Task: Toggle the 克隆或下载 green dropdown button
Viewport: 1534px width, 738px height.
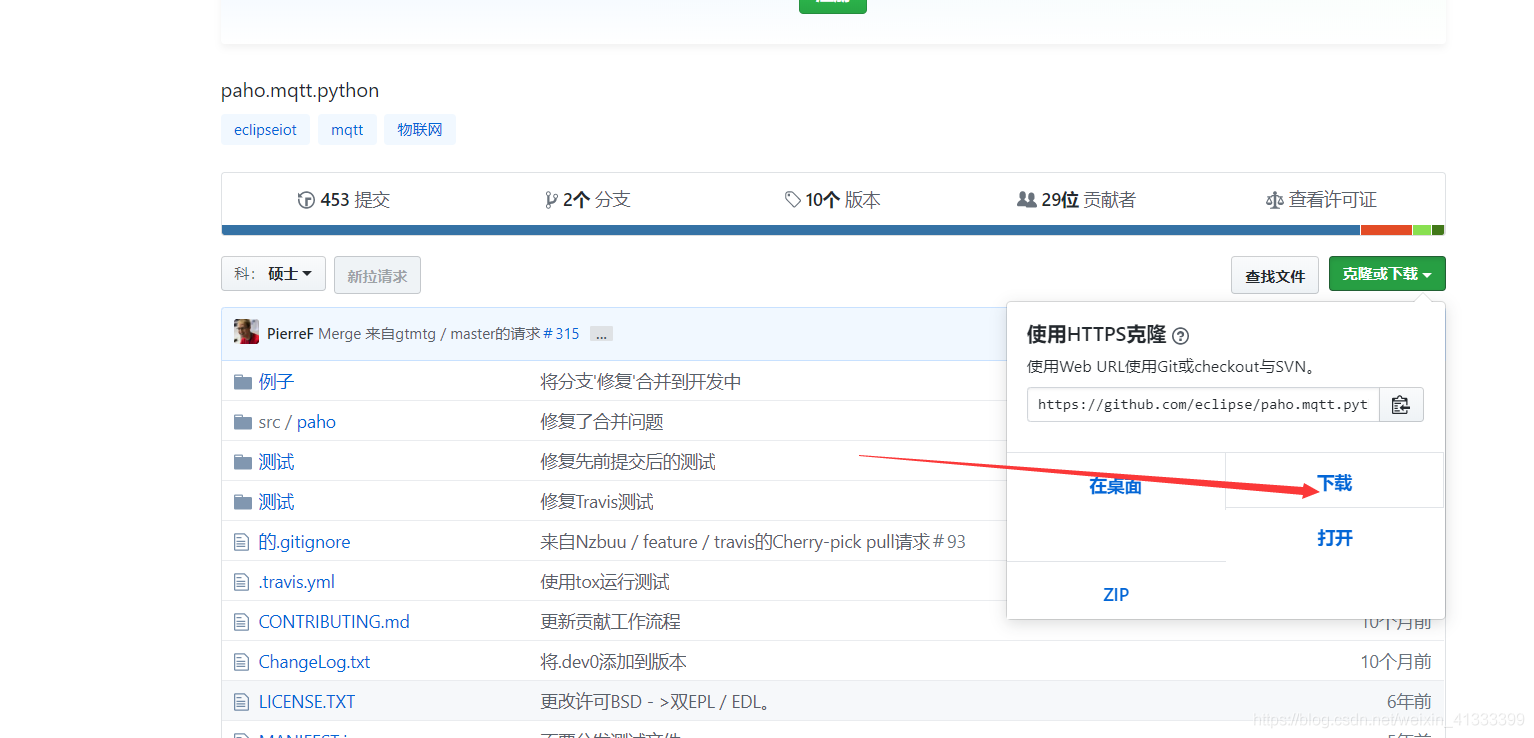Action: tap(1387, 274)
